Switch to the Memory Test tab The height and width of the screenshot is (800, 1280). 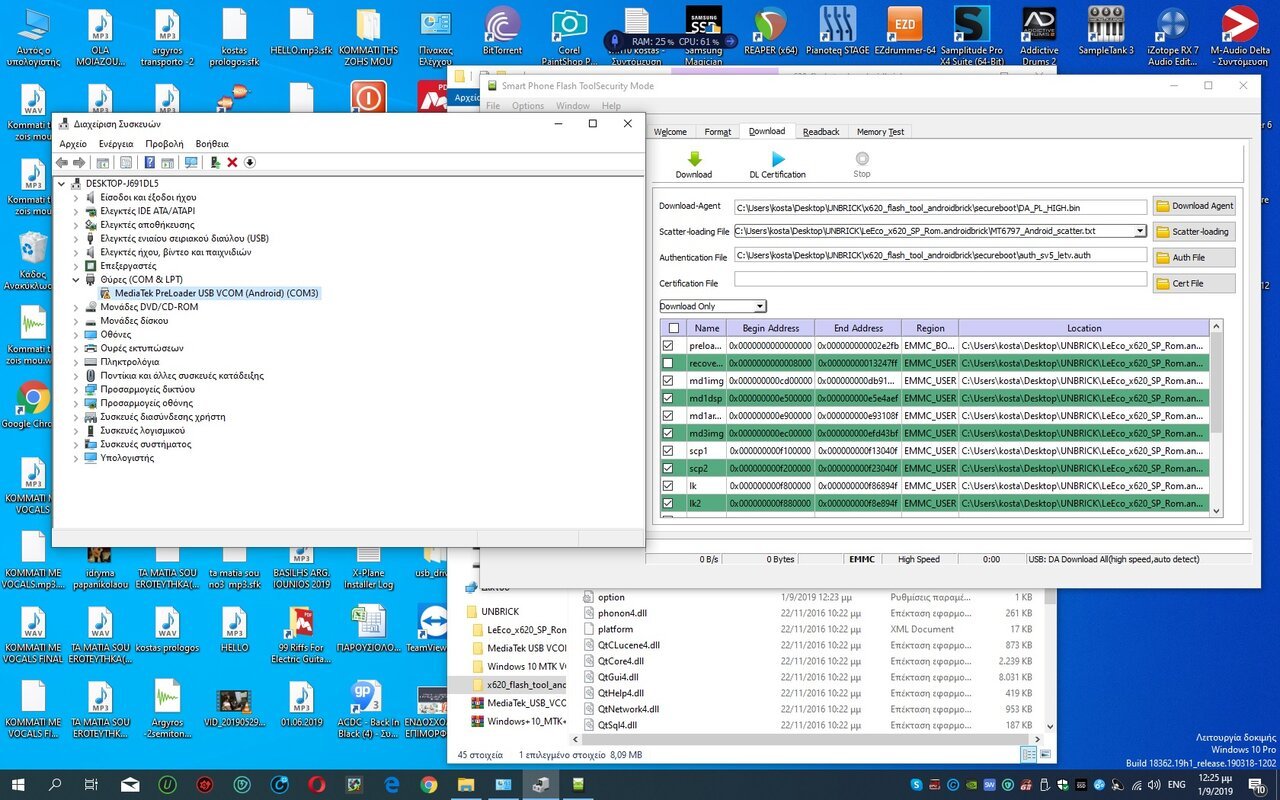click(x=880, y=132)
